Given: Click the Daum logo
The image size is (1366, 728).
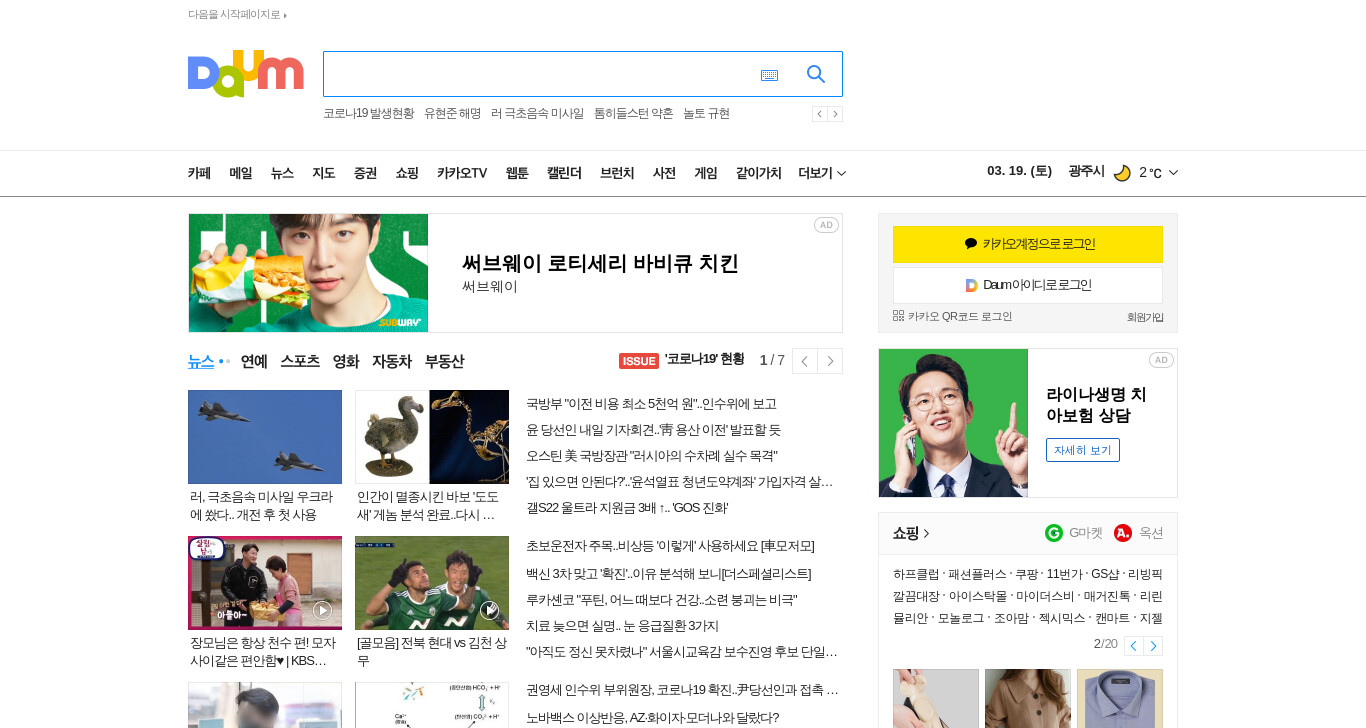Looking at the screenshot, I should [x=245, y=74].
